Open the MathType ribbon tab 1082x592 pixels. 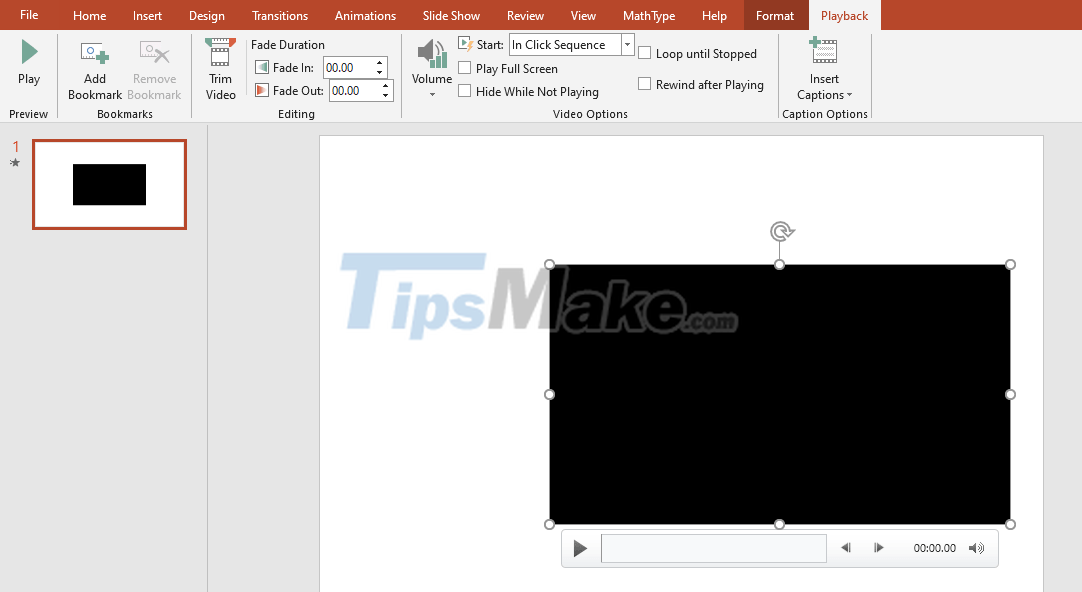tap(648, 15)
